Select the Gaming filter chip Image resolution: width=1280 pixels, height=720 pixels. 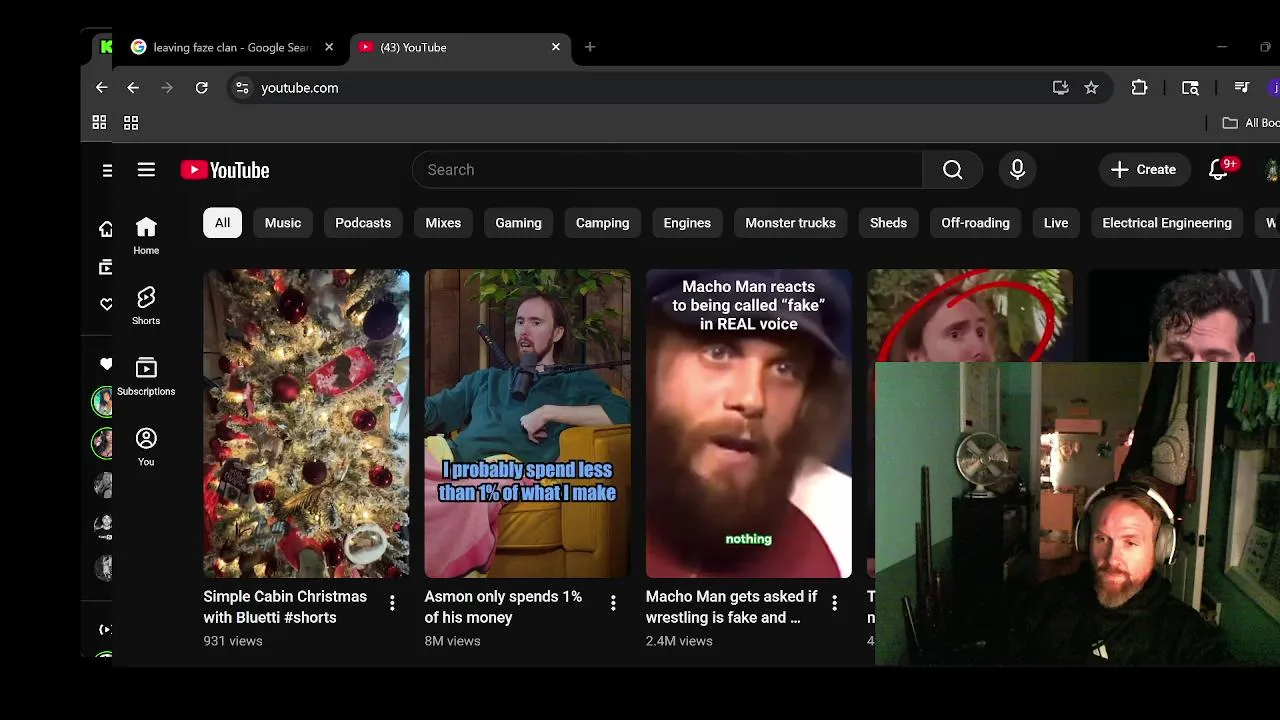(518, 223)
